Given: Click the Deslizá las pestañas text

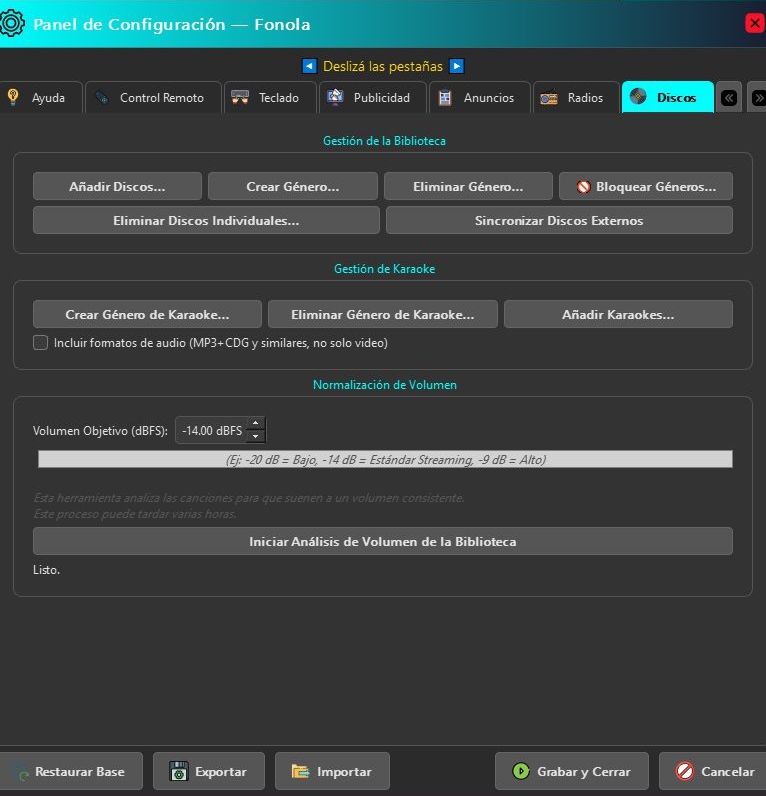Looking at the screenshot, I should (383, 66).
